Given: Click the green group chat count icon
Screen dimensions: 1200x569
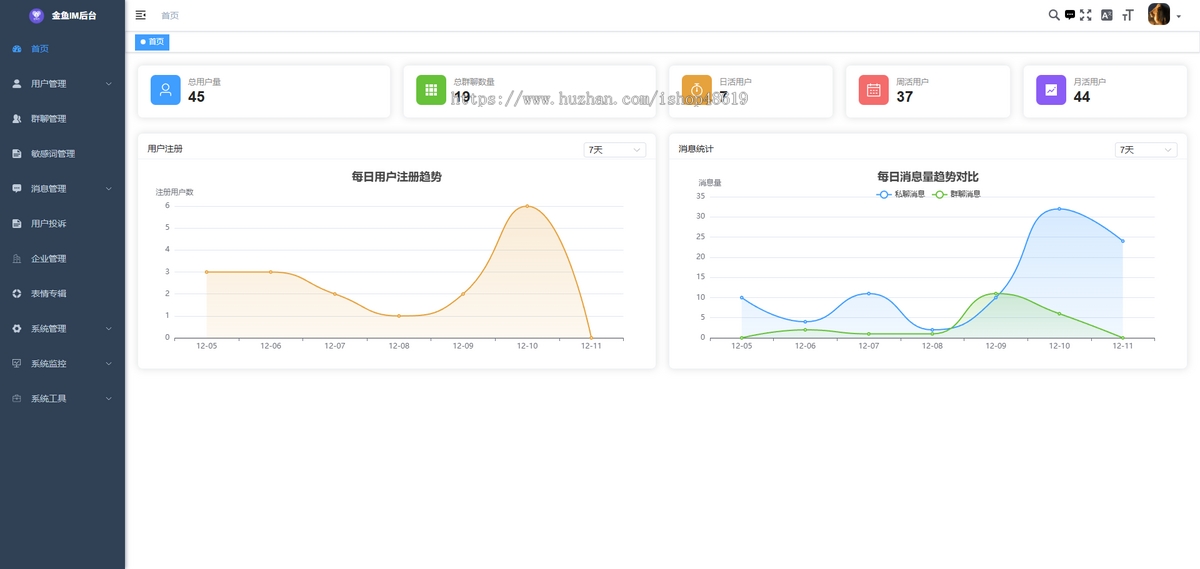Looking at the screenshot, I should 431,90.
